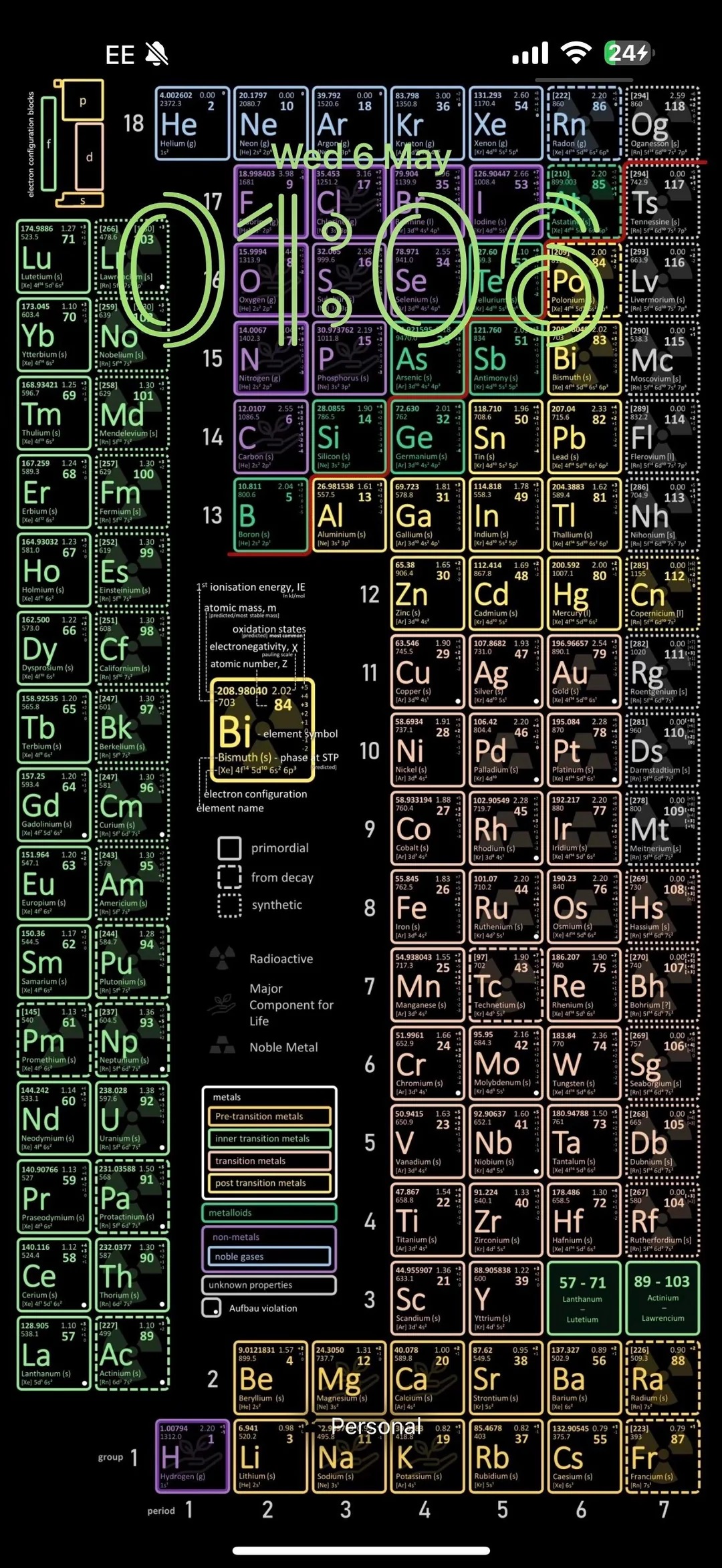This screenshot has width=722, height=1568.
Task: Tap the Major Component for Life leaf icon
Action: (222, 1004)
